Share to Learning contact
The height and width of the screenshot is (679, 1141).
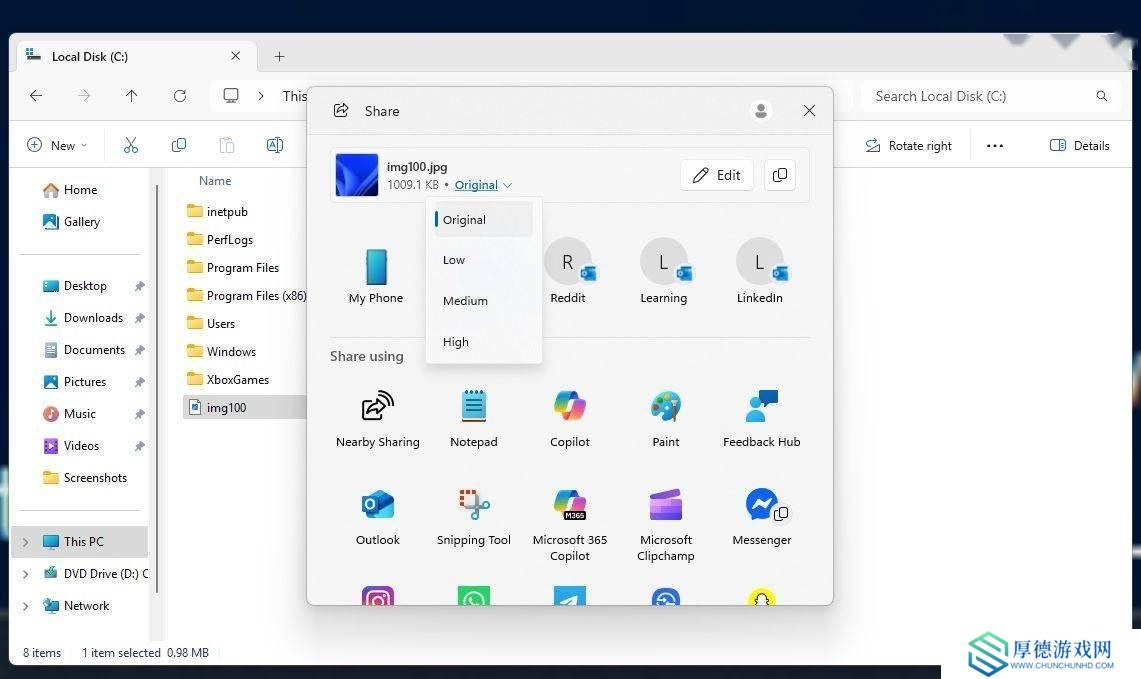click(x=663, y=271)
